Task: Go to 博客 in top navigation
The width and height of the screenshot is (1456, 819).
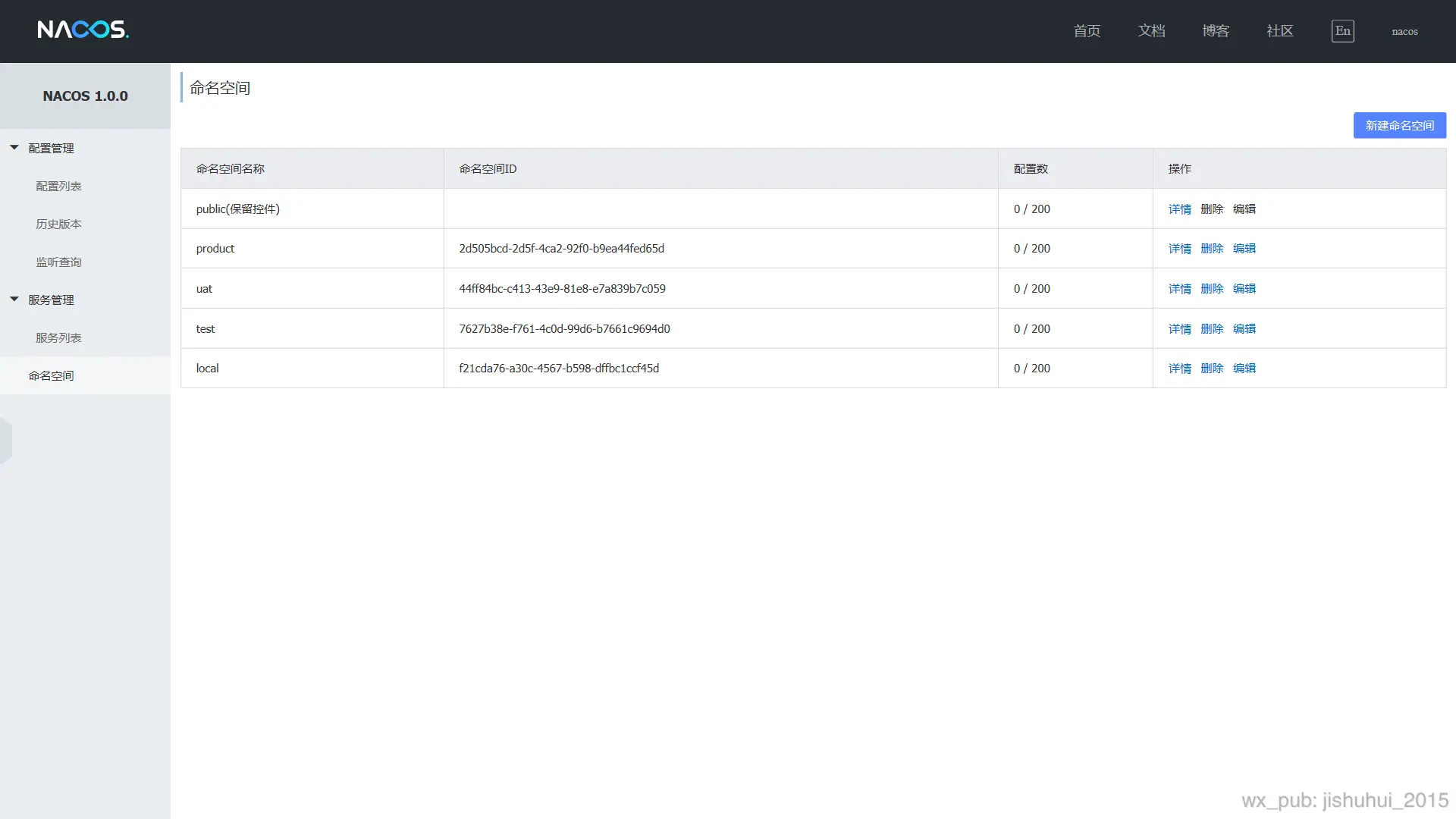Action: 1216,31
